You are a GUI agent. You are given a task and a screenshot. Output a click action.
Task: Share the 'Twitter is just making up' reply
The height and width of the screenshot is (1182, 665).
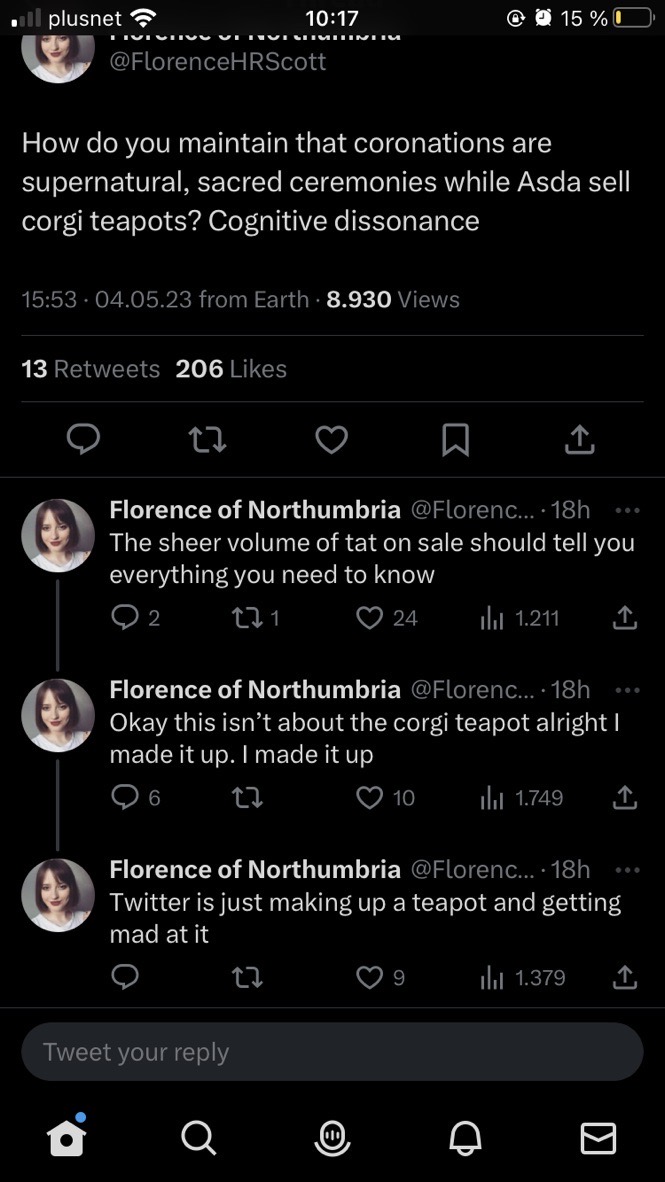coord(624,977)
